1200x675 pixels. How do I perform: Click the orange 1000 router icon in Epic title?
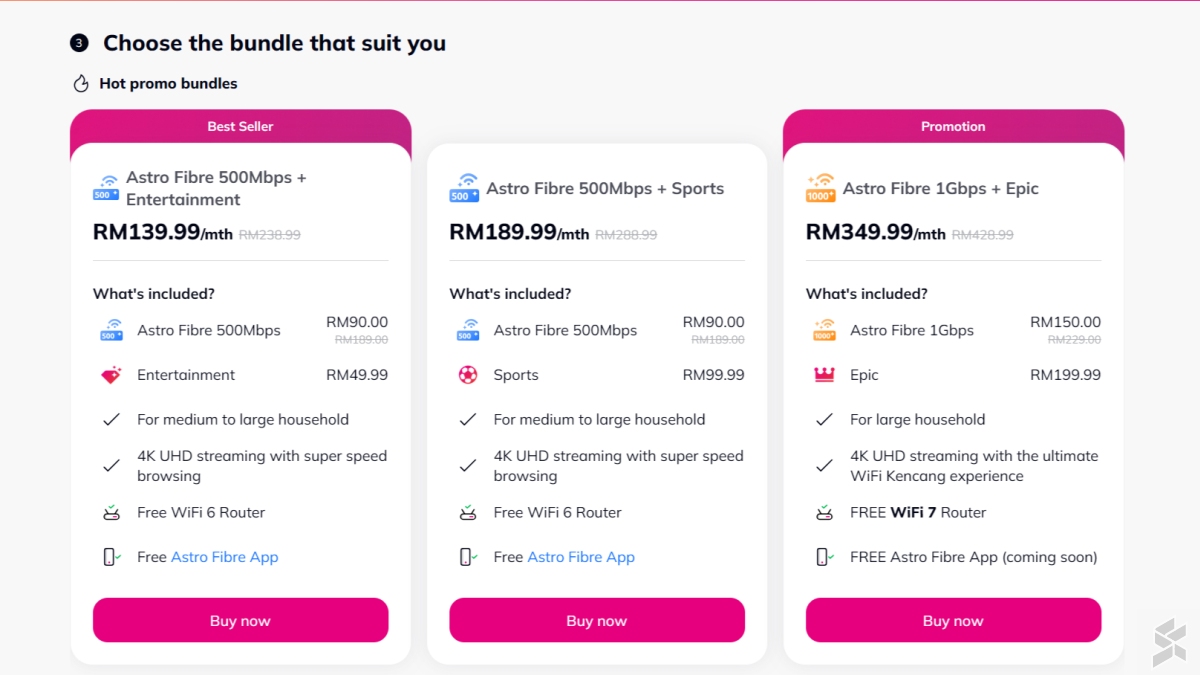pos(820,188)
